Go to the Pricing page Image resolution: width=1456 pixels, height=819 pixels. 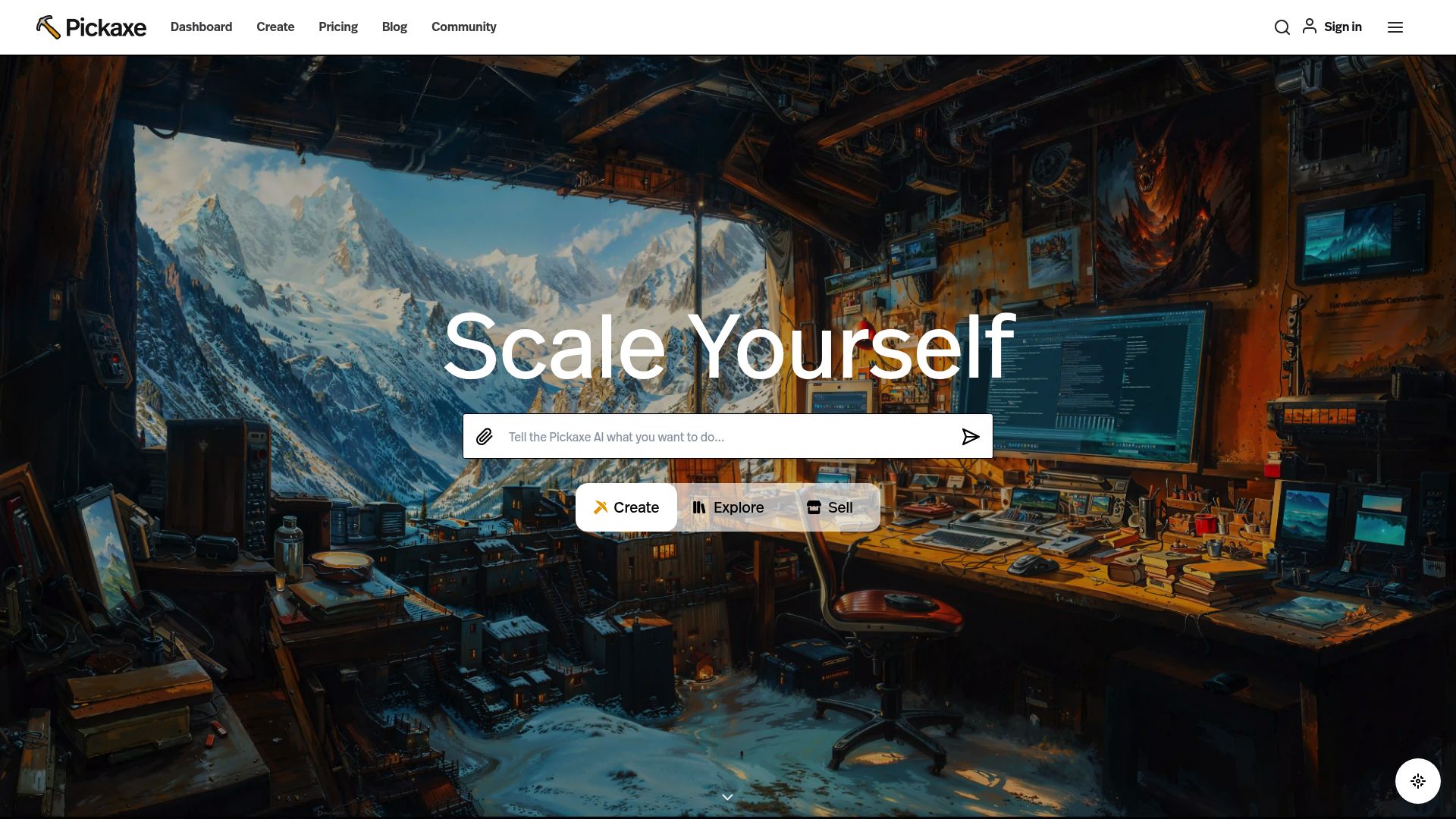pyautogui.click(x=338, y=27)
